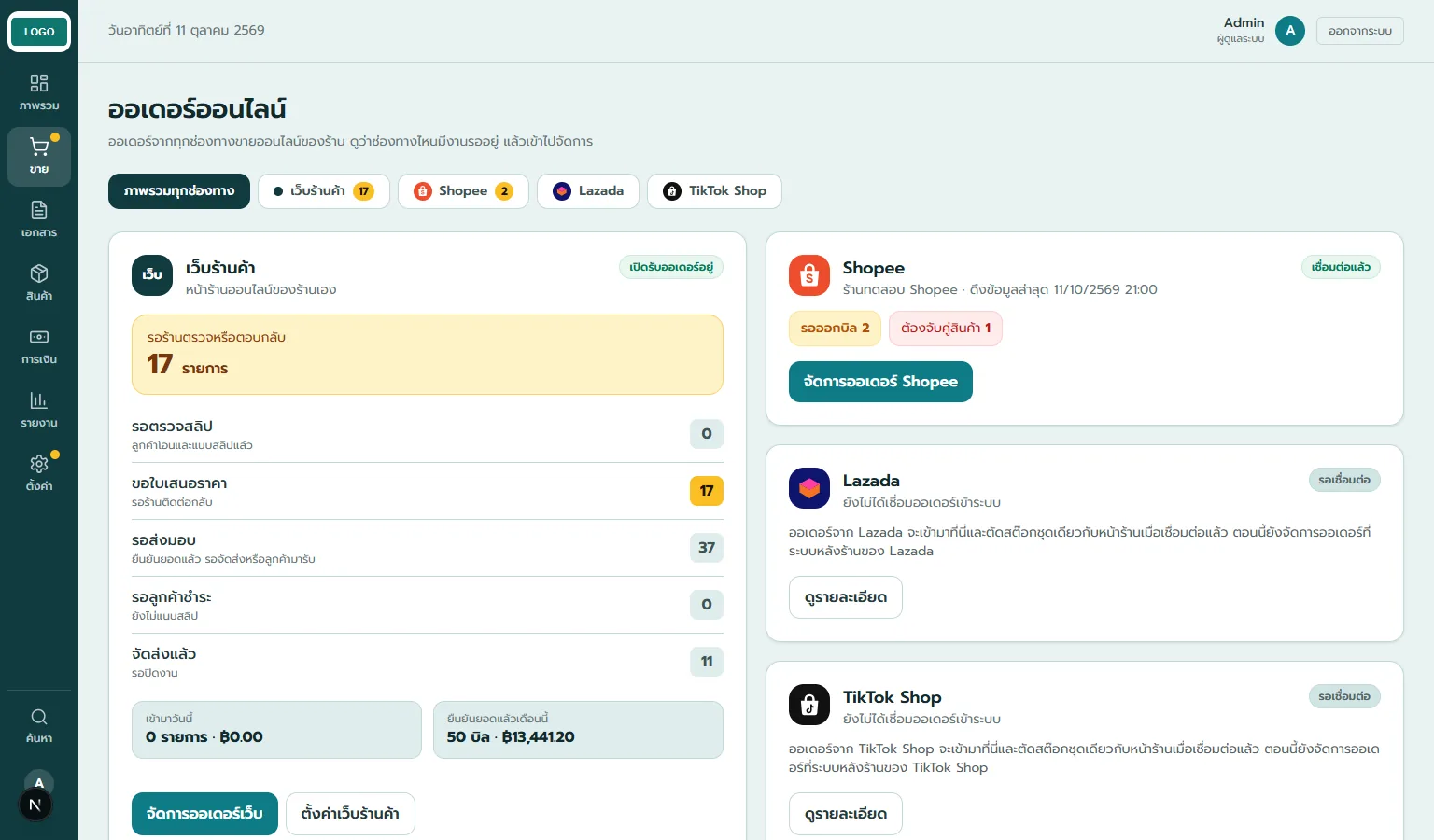Switch to the Shopee channel tab
The width and height of the screenshot is (1434, 840).
coord(463,191)
